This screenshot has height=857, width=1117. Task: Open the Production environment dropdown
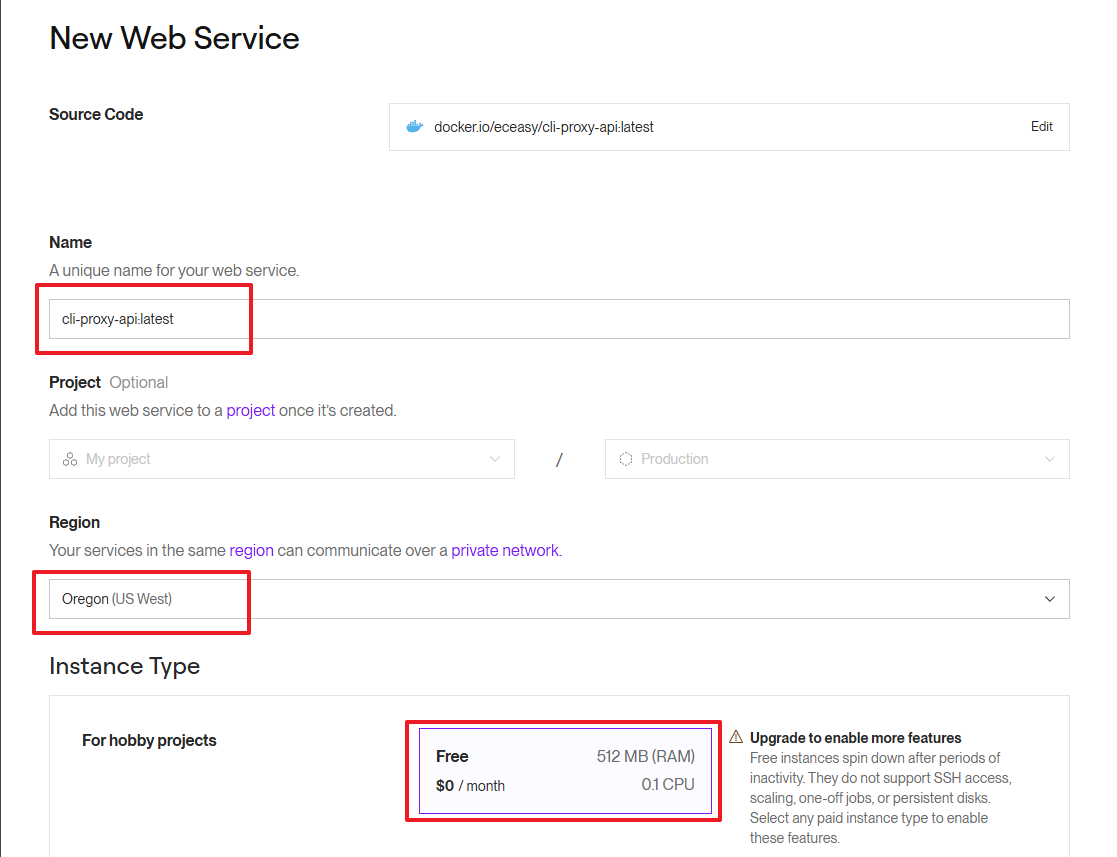(836, 459)
